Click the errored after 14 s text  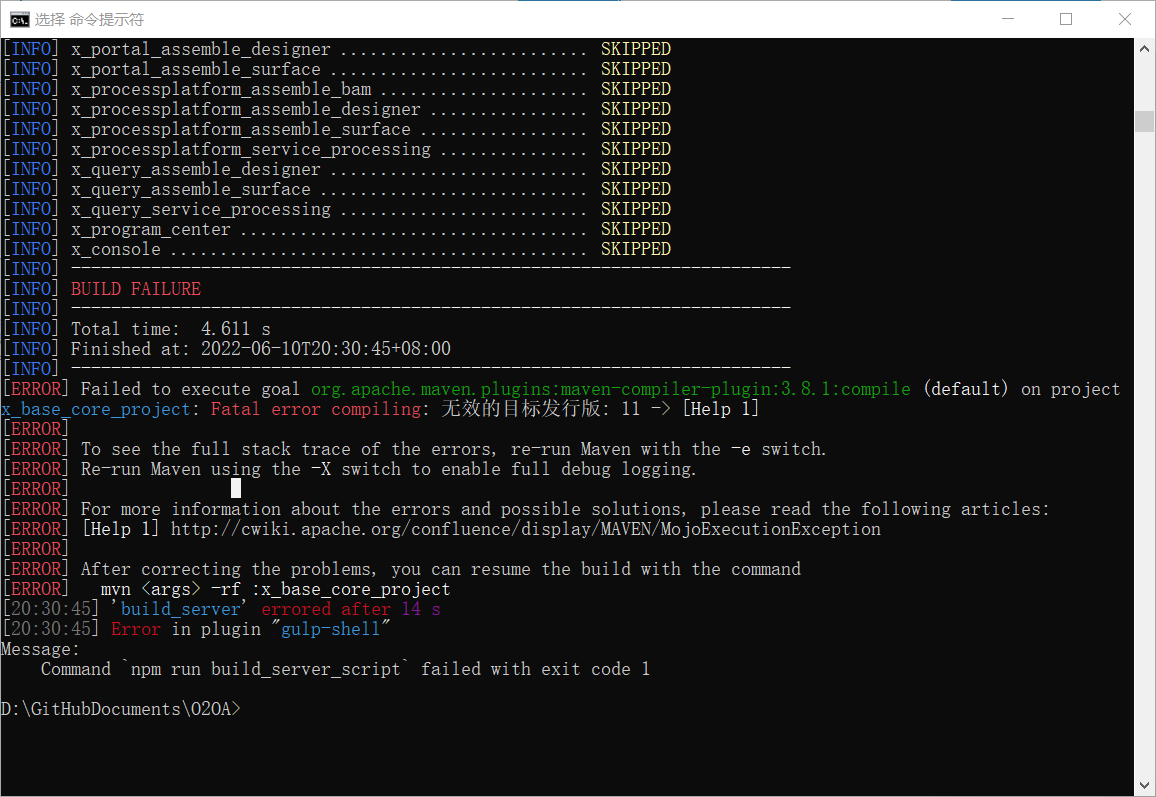coord(351,609)
